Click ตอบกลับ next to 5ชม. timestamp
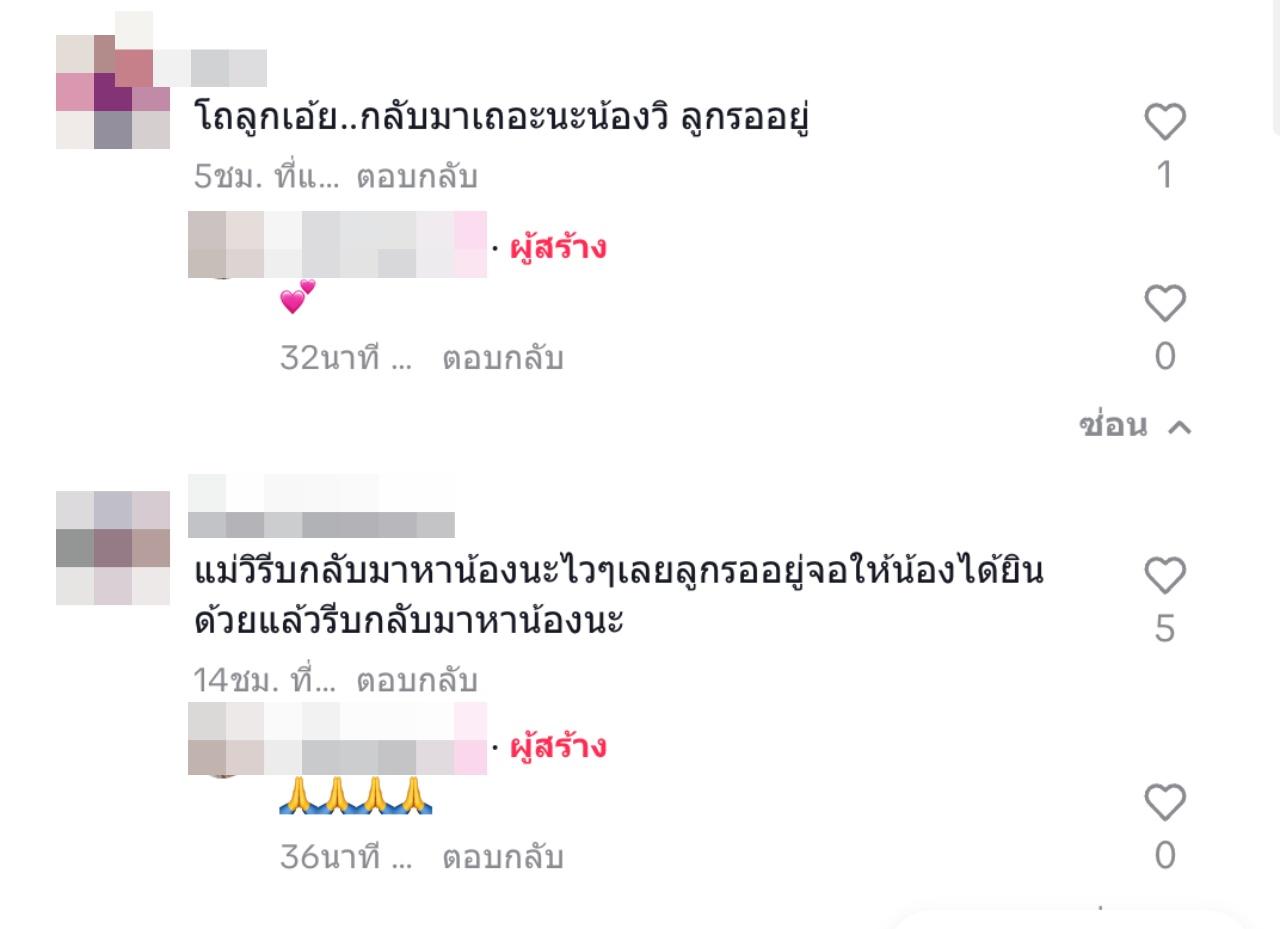The image size is (1280, 929). 417,177
